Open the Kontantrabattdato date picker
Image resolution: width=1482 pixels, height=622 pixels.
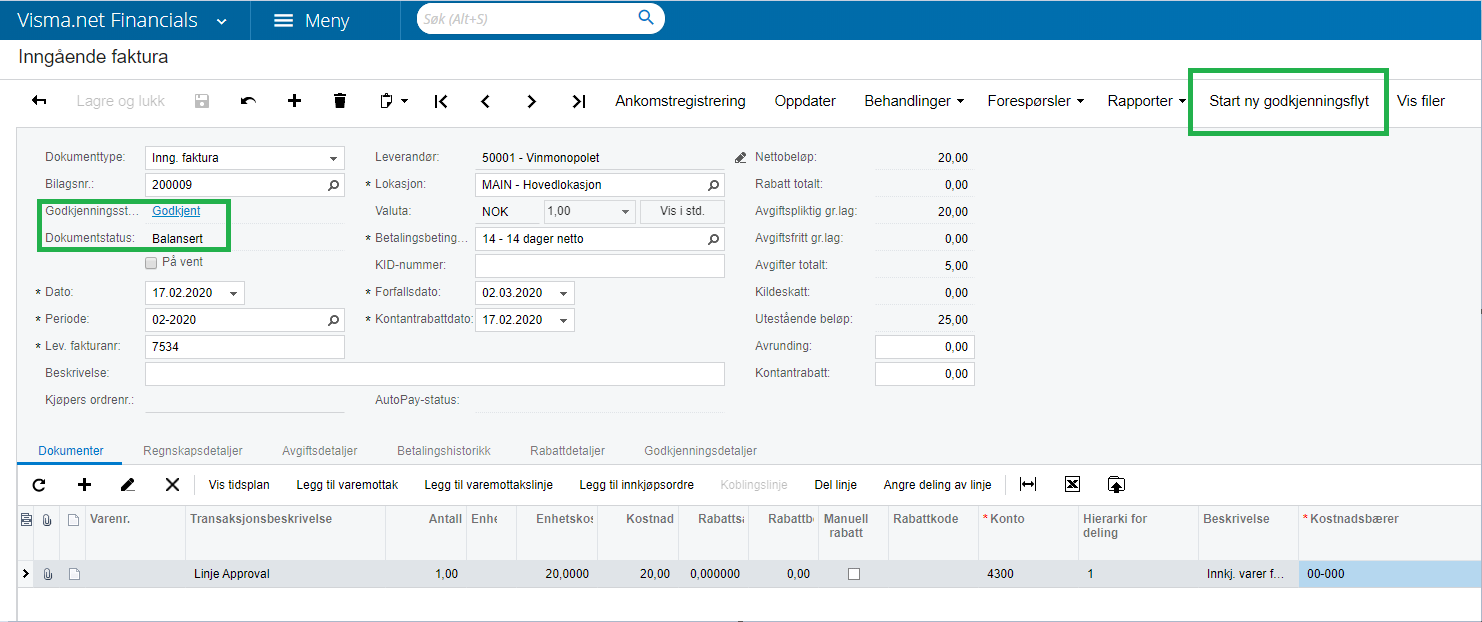(x=564, y=320)
